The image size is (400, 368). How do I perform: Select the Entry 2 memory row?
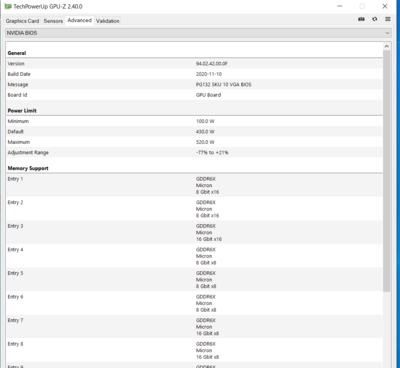click(x=194, y=209)
